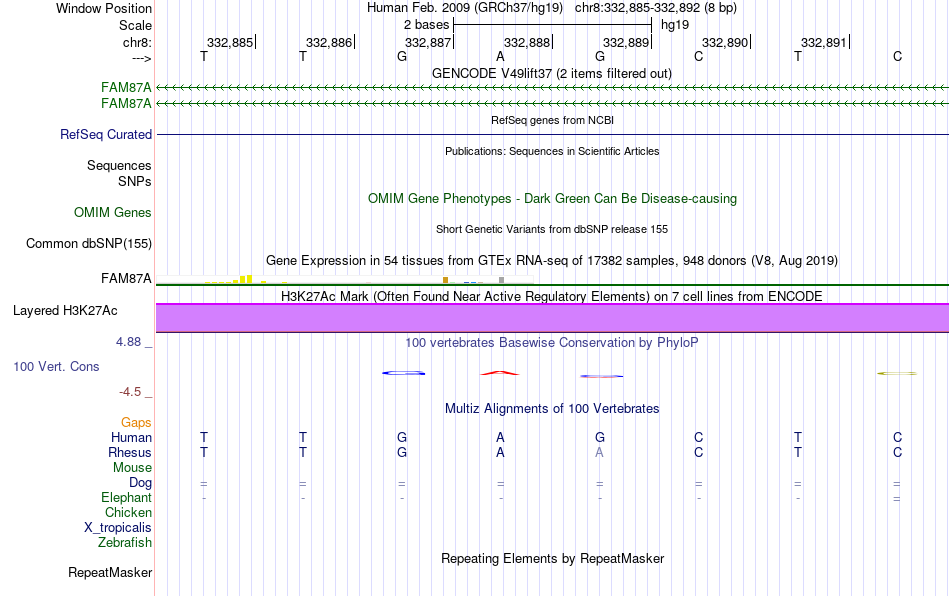Screen dimensions: 950x596
Task: Click the PhyloP minimum value -4.5
Action: [130, 392]
